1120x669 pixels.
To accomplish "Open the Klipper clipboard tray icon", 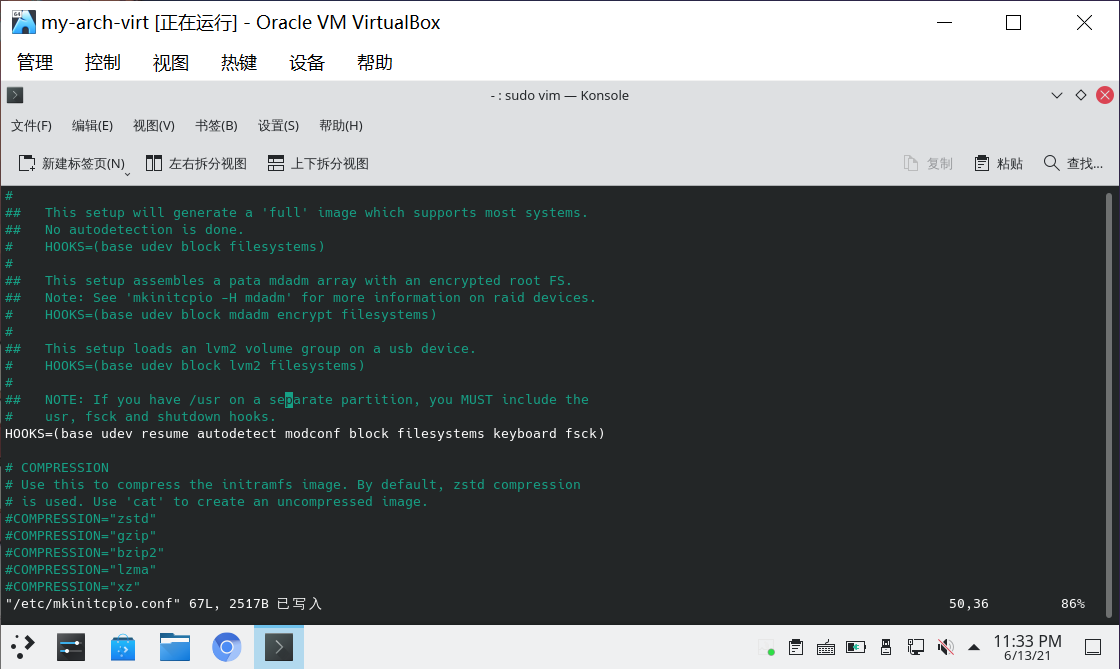I will [796, 647].
